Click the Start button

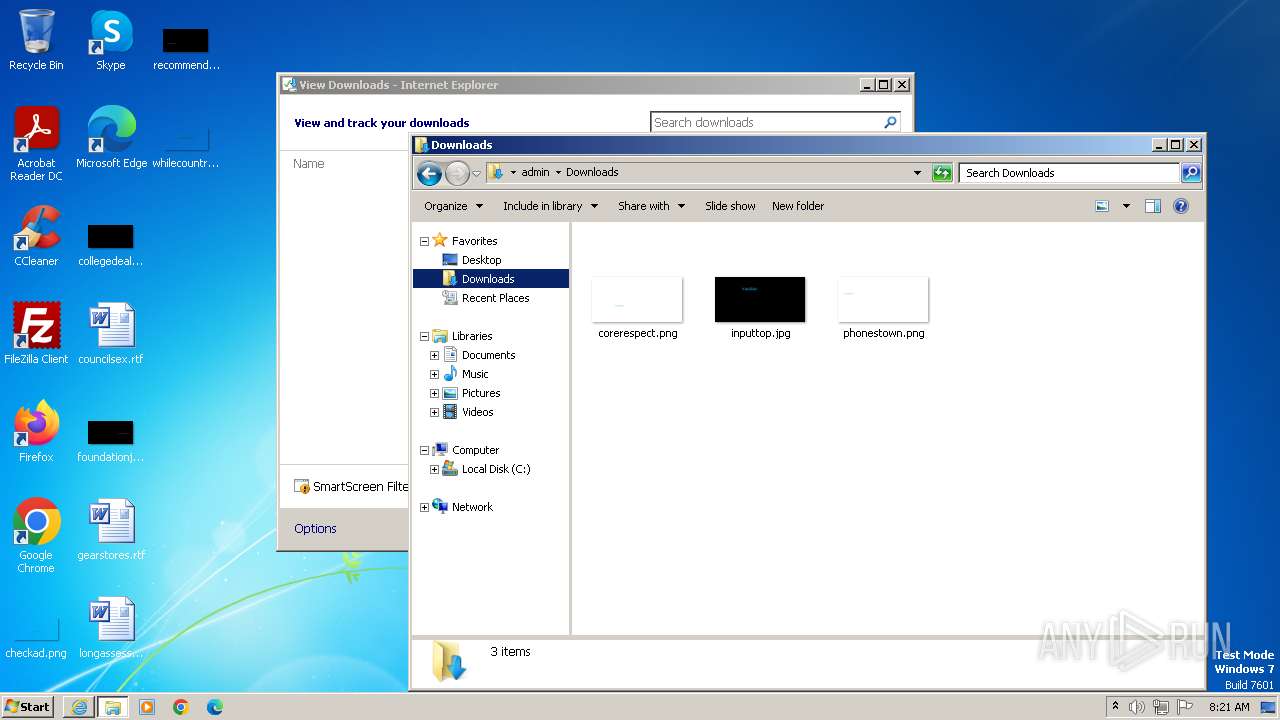coord(28,706)
